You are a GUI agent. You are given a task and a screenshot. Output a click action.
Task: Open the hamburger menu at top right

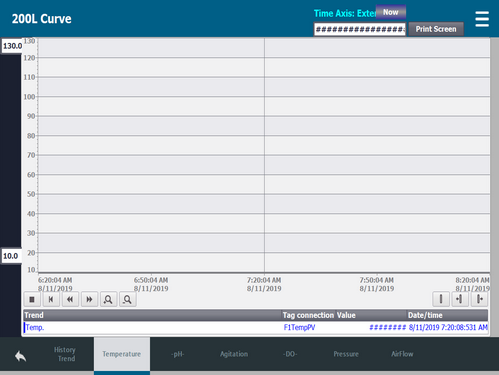482,19
